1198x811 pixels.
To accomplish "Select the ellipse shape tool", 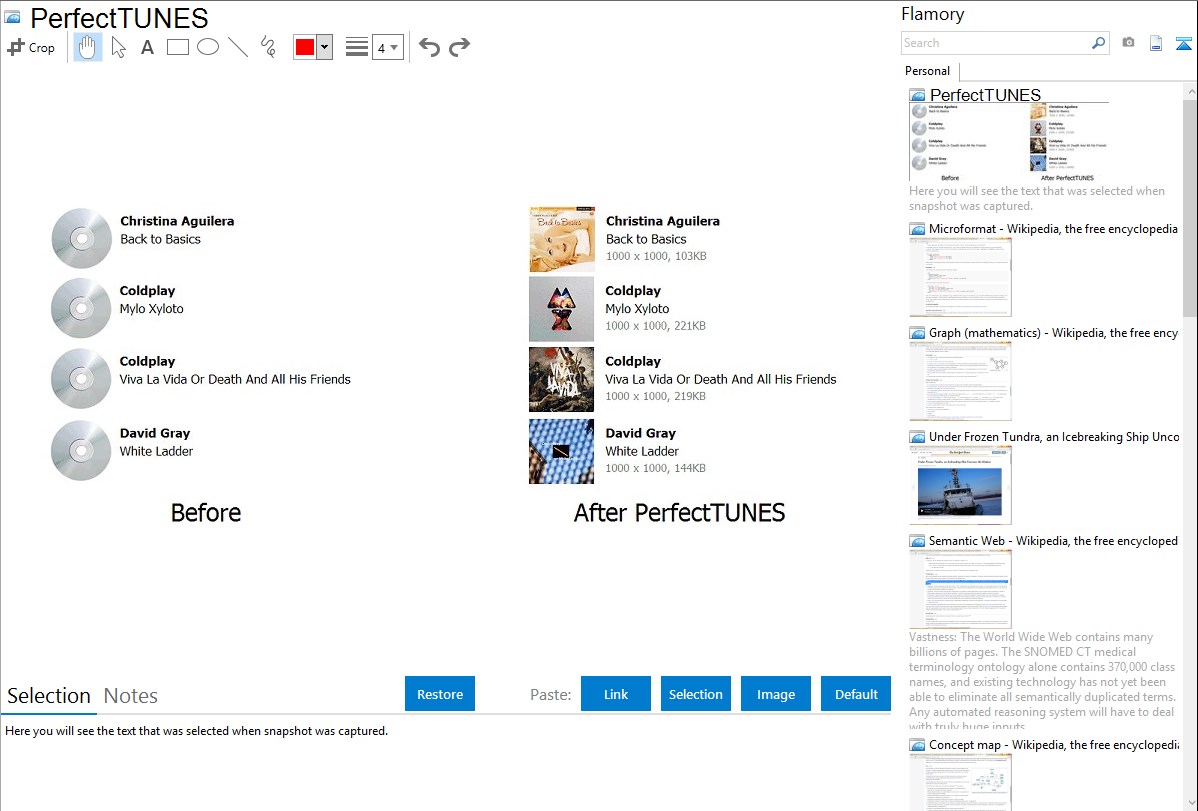I will (208, 47).
